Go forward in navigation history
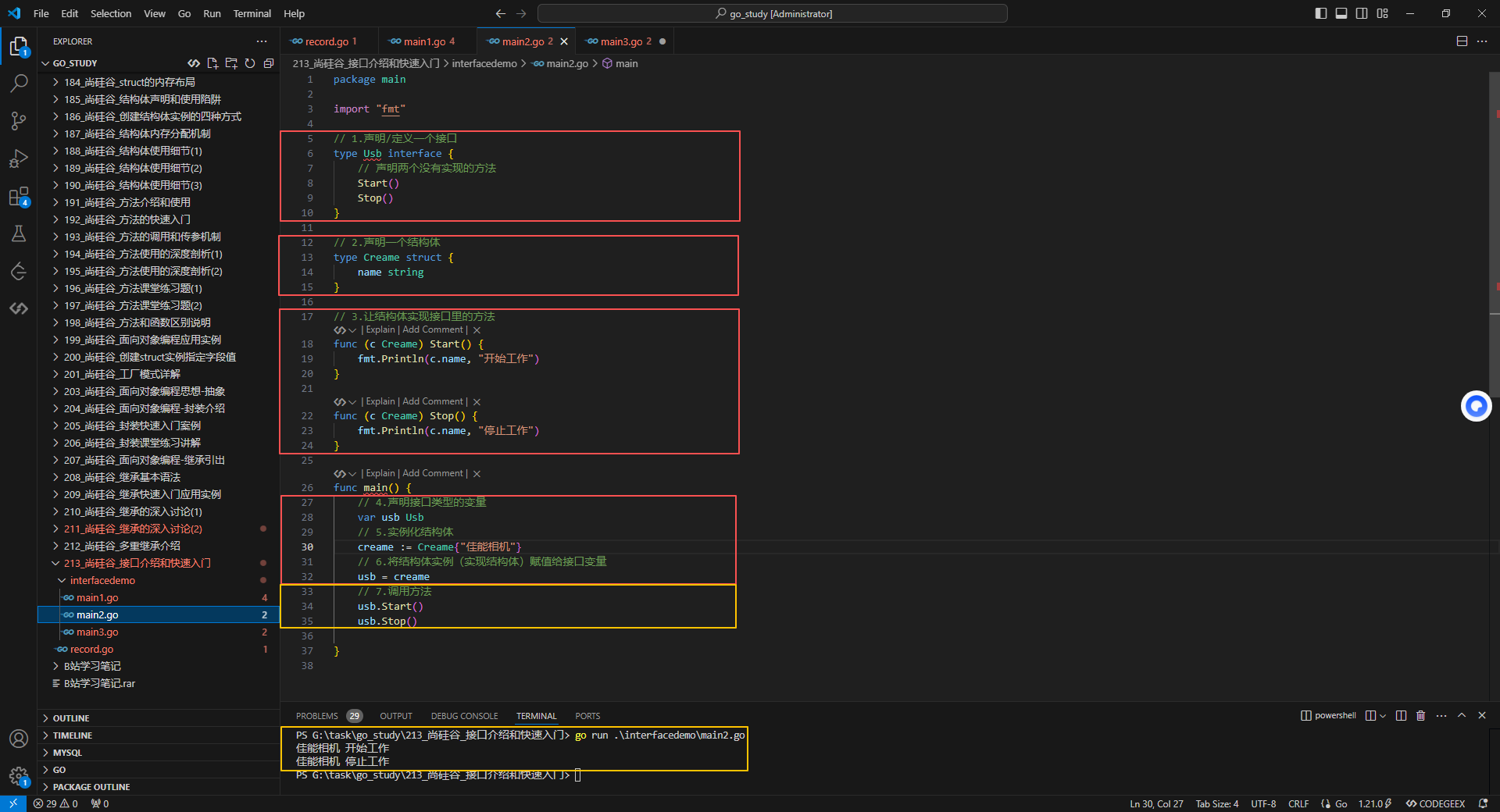Screen dimensions: 1500x812 point(521,13)
